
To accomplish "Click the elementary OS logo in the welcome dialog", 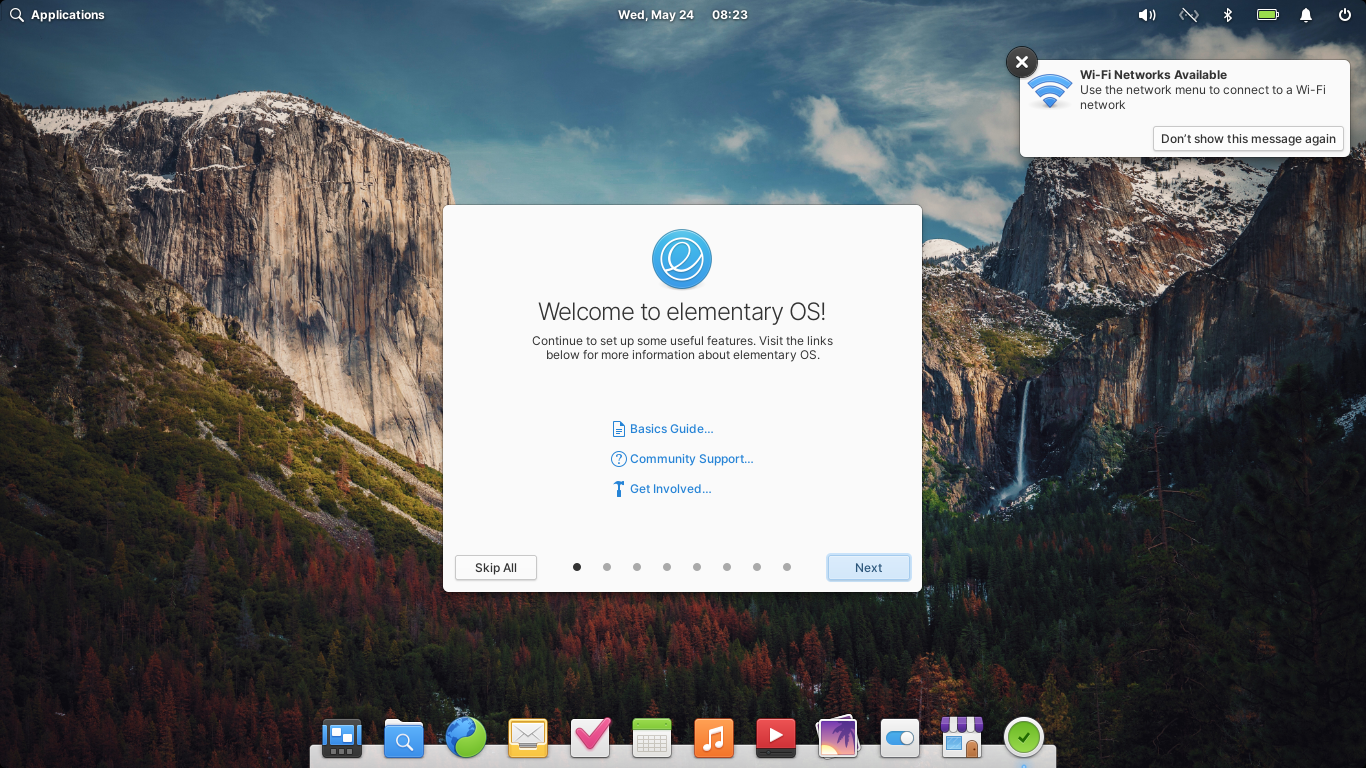I will [x=682, y=259].
